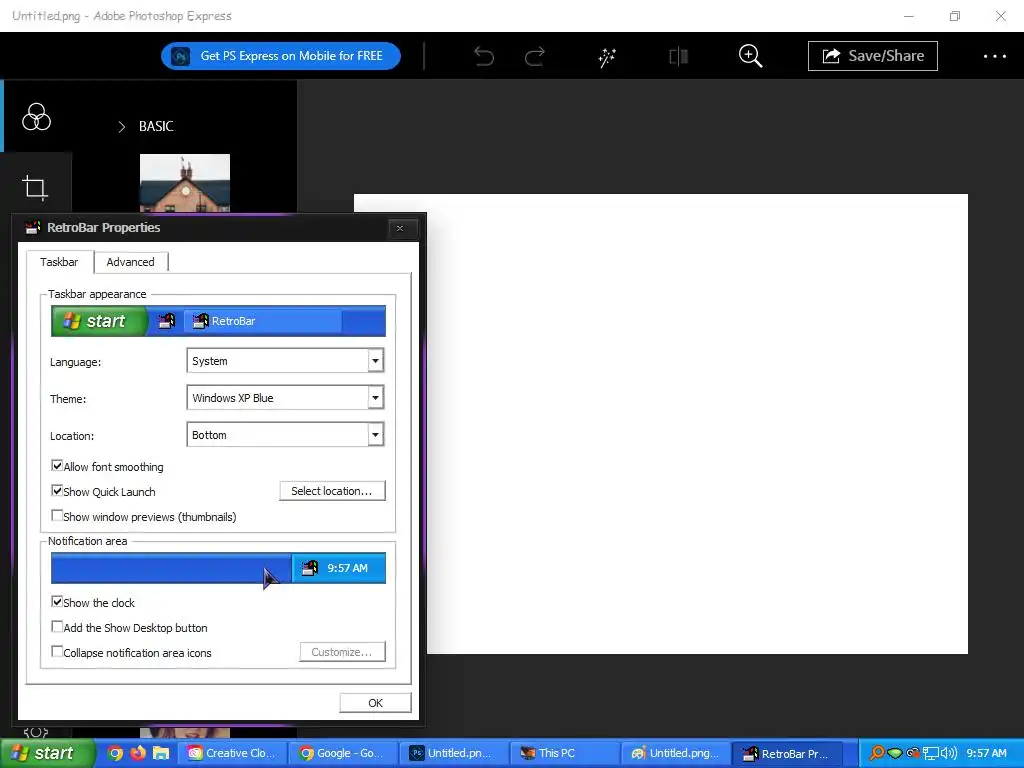This screenshot has width=1024, height=768.
Task: Open the Language dropdown
Action: tap(285, 360)
